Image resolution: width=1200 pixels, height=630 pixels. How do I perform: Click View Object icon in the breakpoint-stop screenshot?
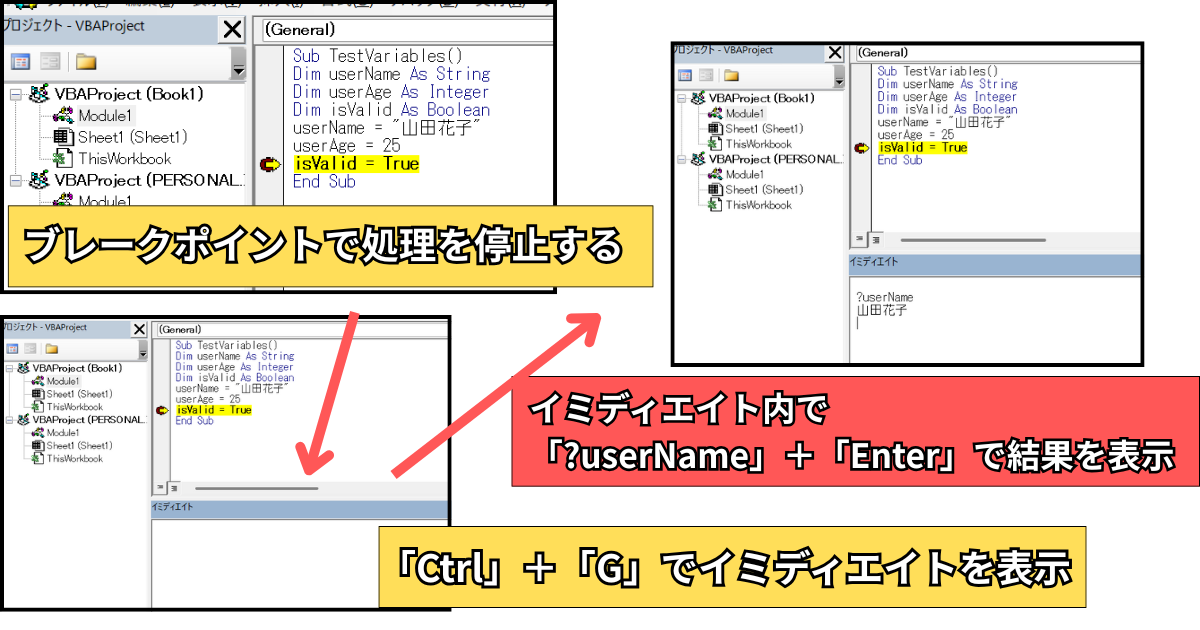(x=51, y=62)
